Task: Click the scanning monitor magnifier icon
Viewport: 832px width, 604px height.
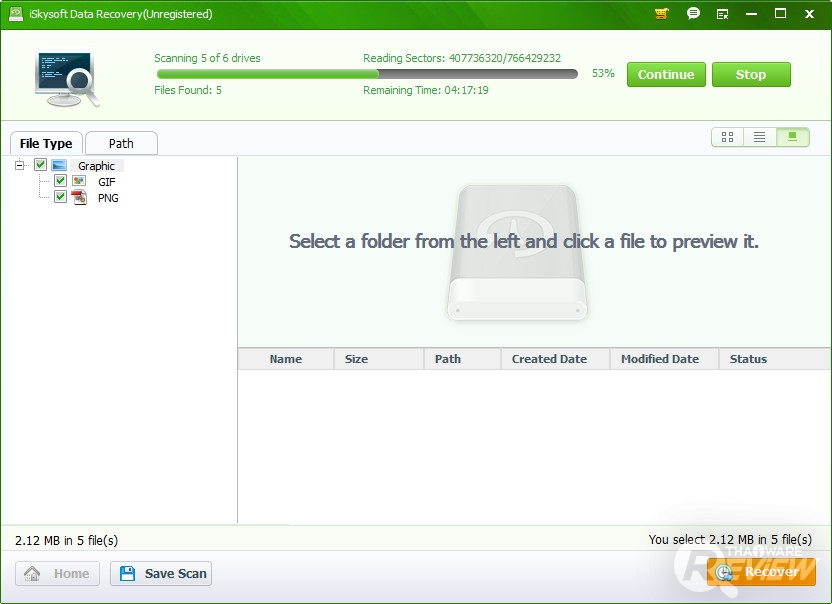Action: coord(67,79)
